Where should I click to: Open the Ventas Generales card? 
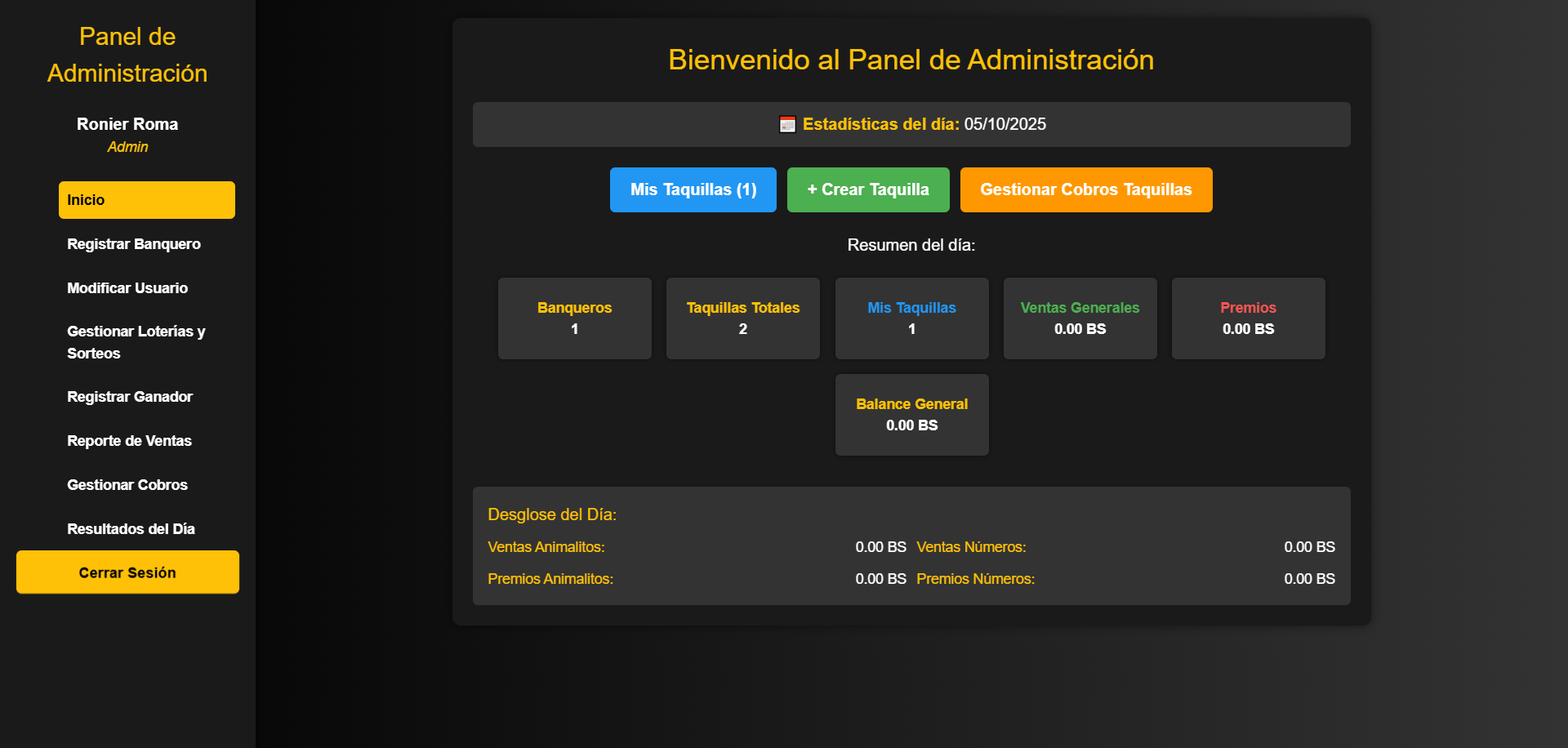coord(1080,318)
